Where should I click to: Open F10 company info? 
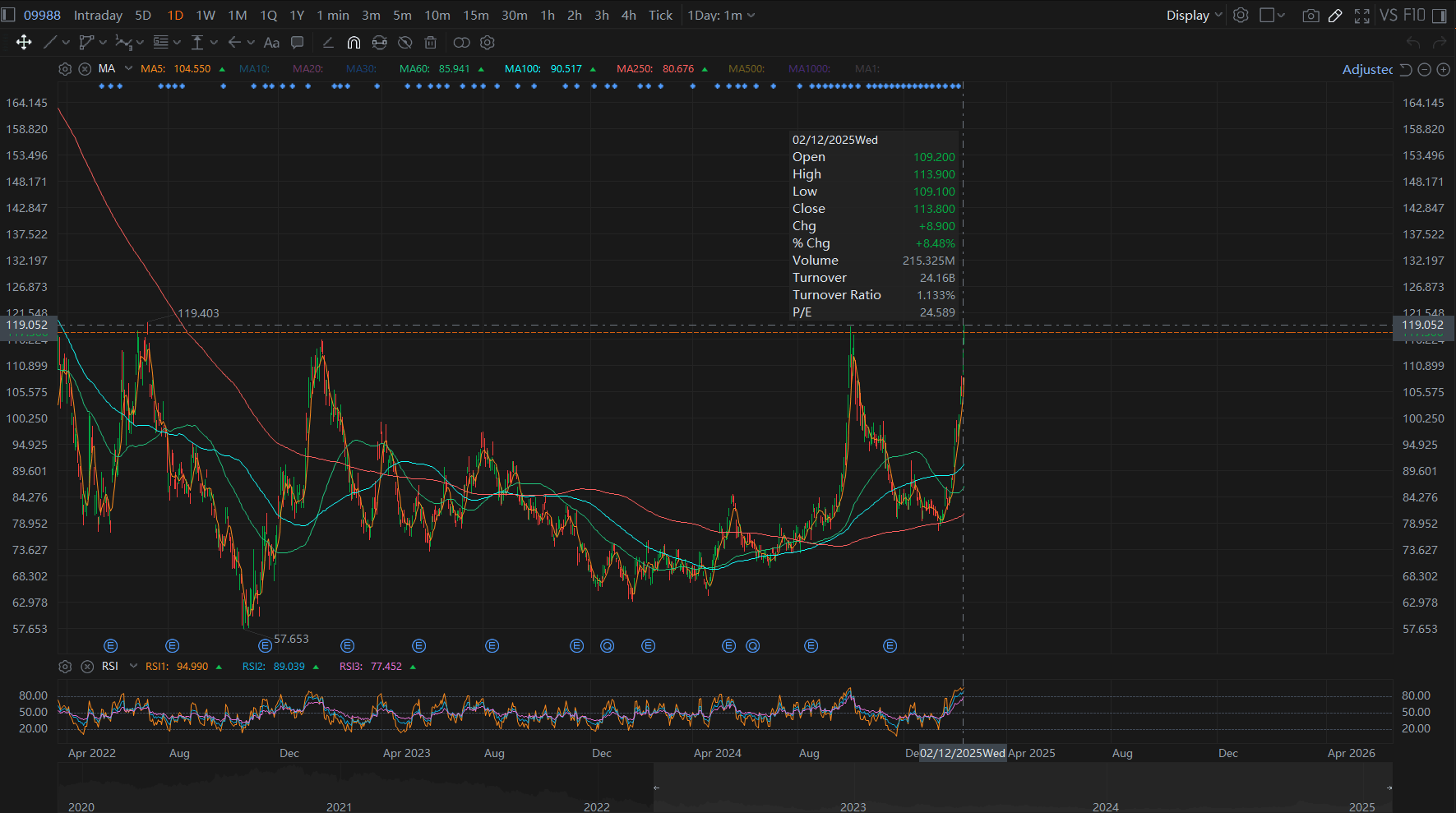tap(1414, 15)
